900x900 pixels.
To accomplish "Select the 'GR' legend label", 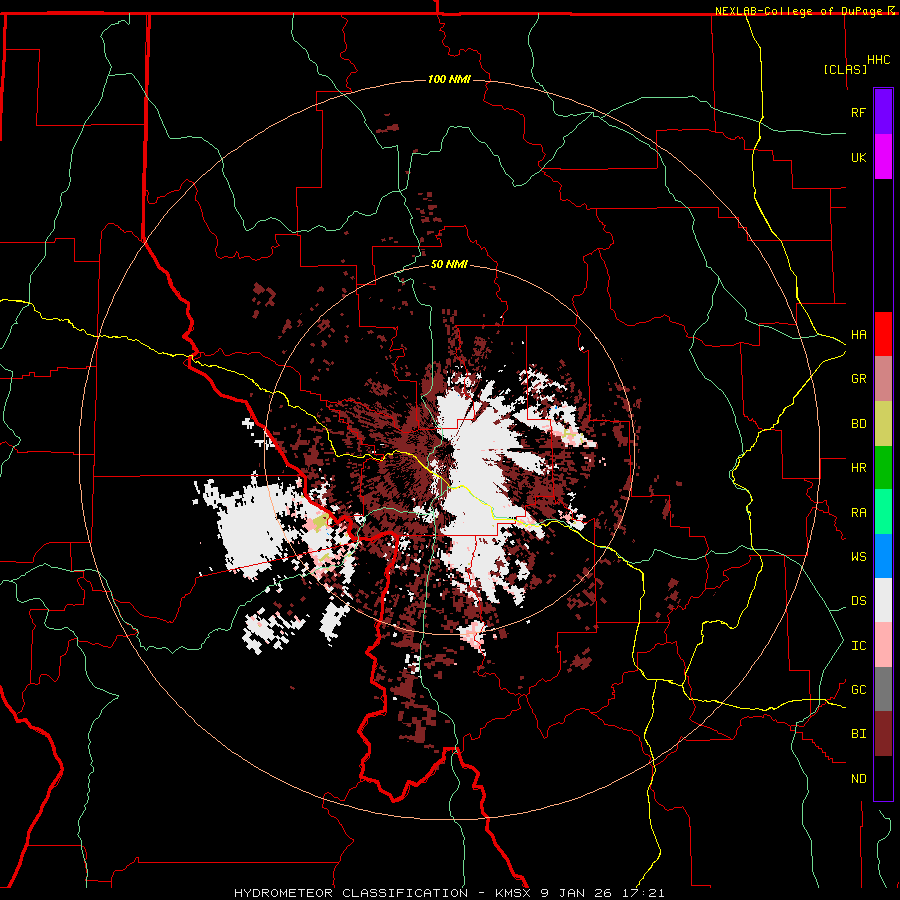I will coord(858,379).
